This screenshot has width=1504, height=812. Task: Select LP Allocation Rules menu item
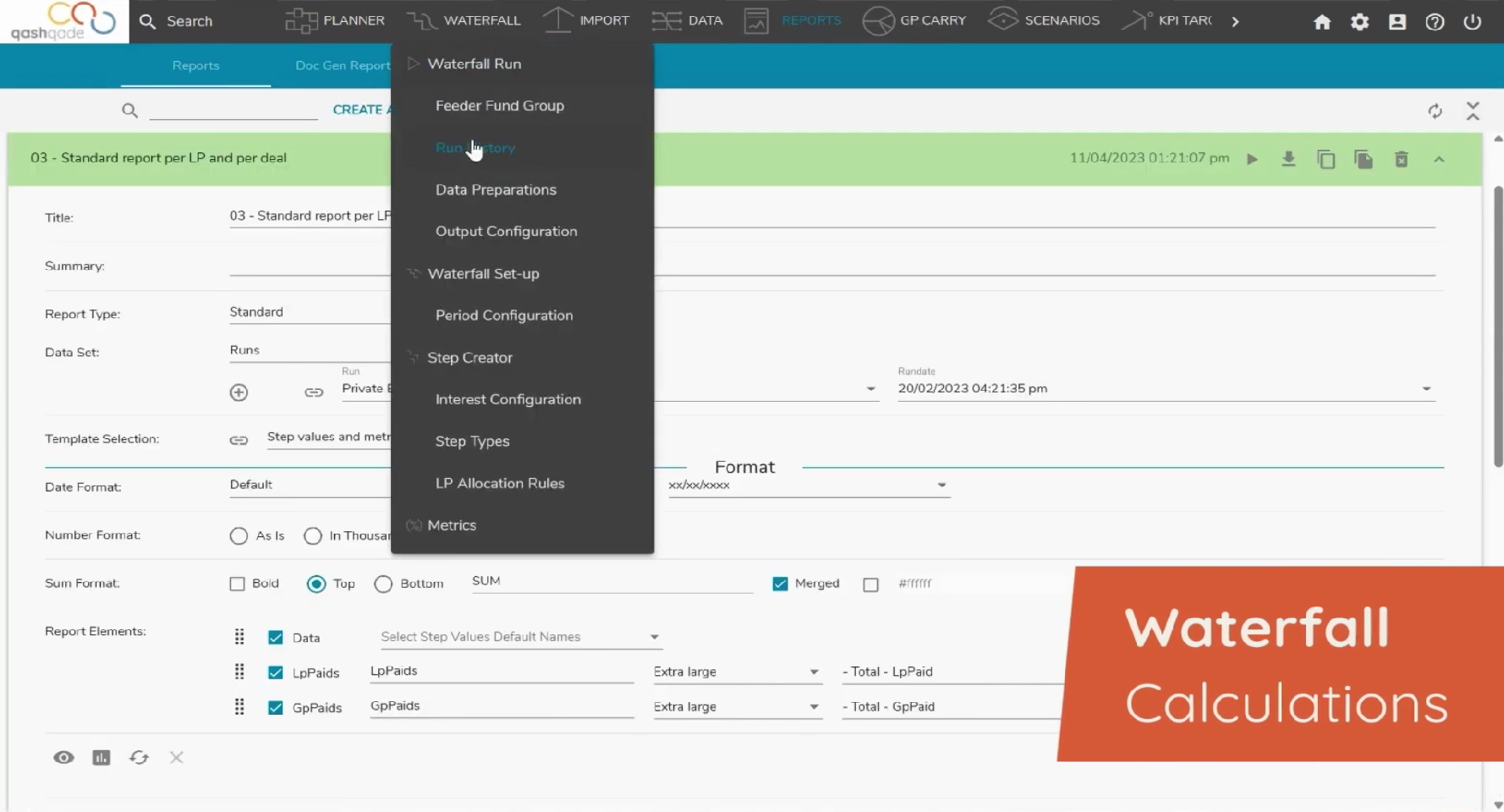(500, 484)
